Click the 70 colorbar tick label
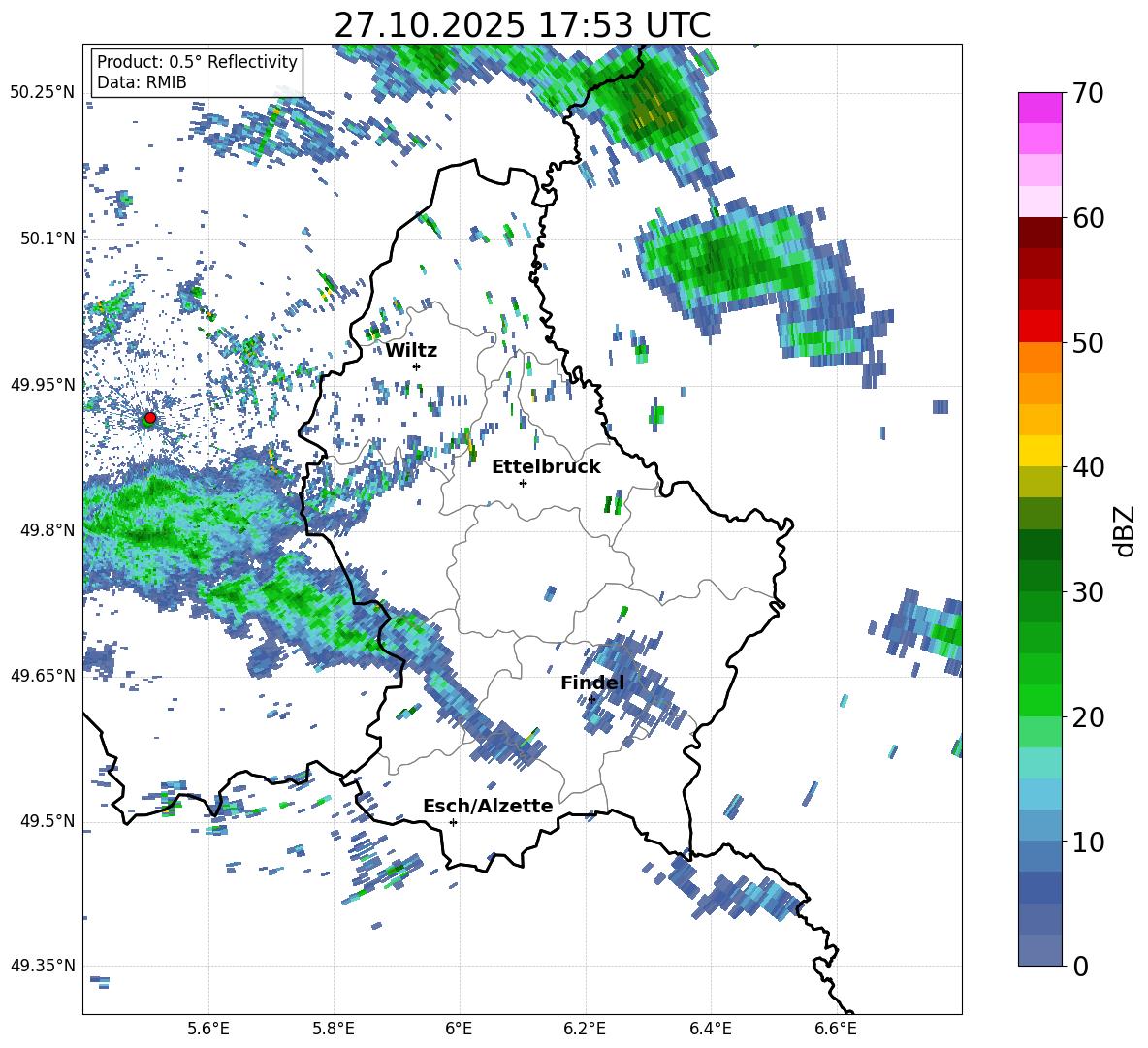This screenshot has height=1048, width=1148. tap(1089, 94)
